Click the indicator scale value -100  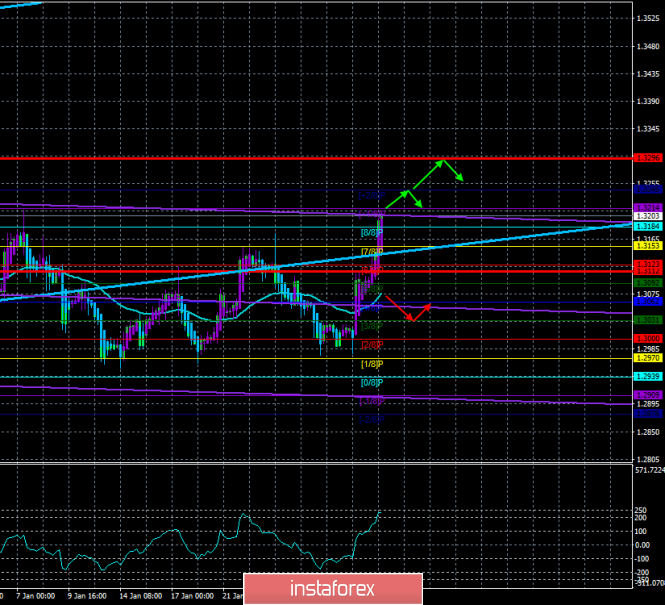click(x=641, y=559)
